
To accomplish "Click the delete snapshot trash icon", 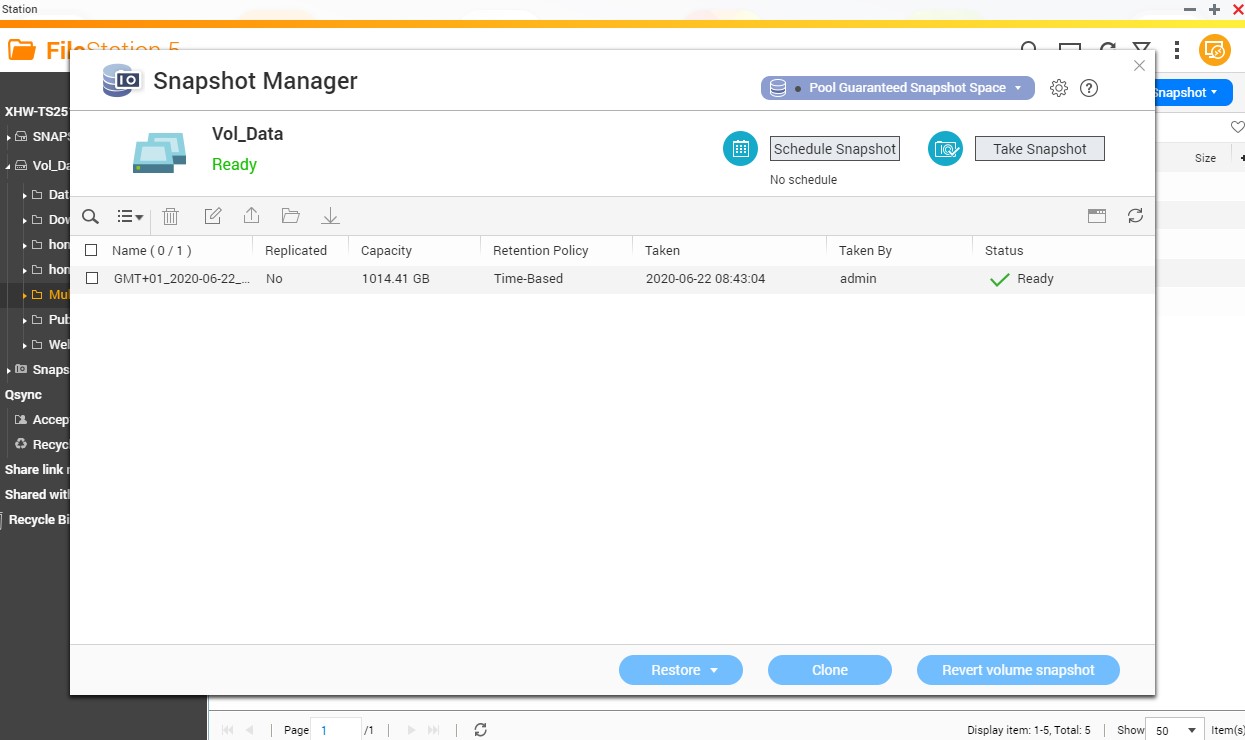I will (x=171, y=216).
